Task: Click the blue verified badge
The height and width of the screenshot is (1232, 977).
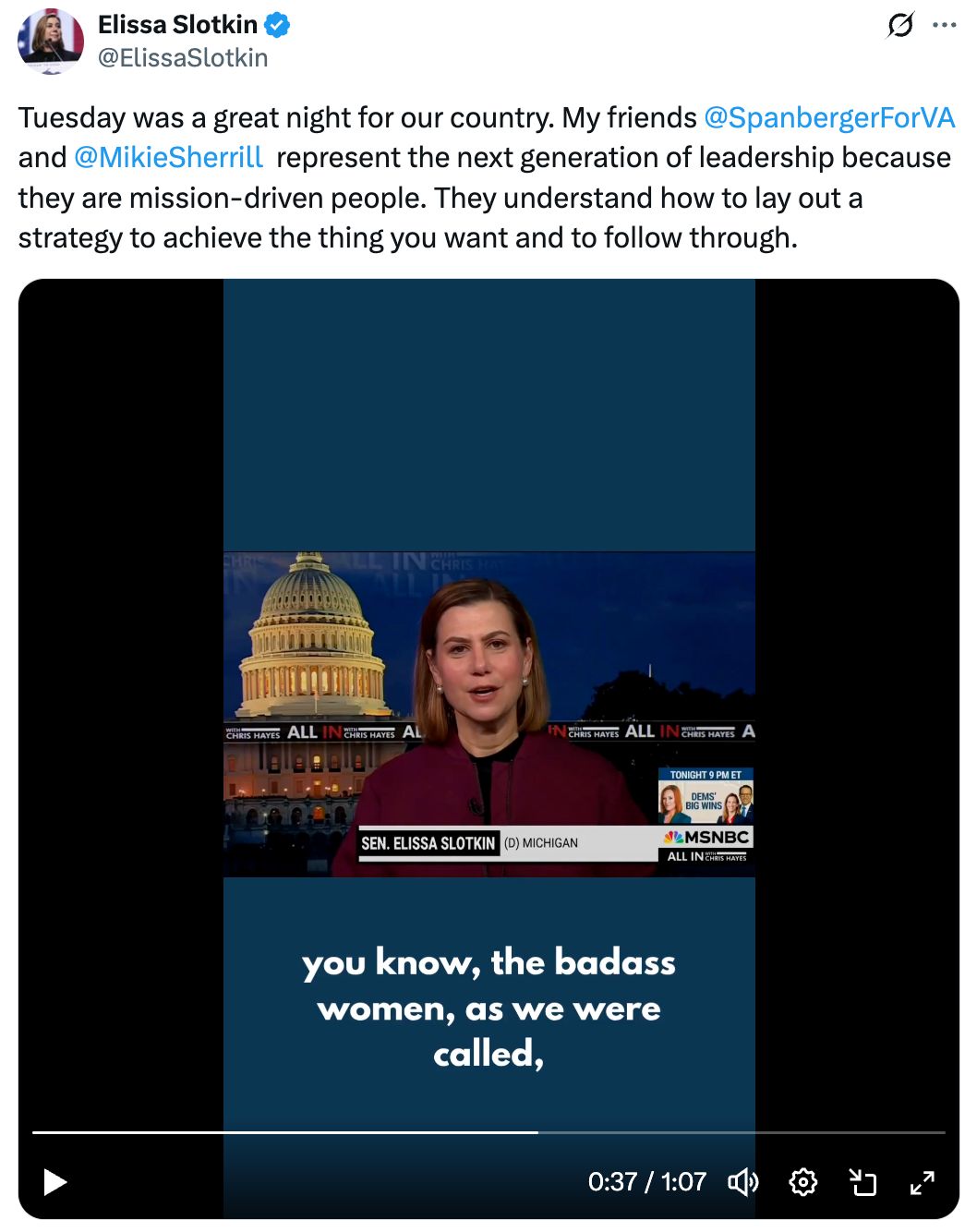Action: click(278, 25)
